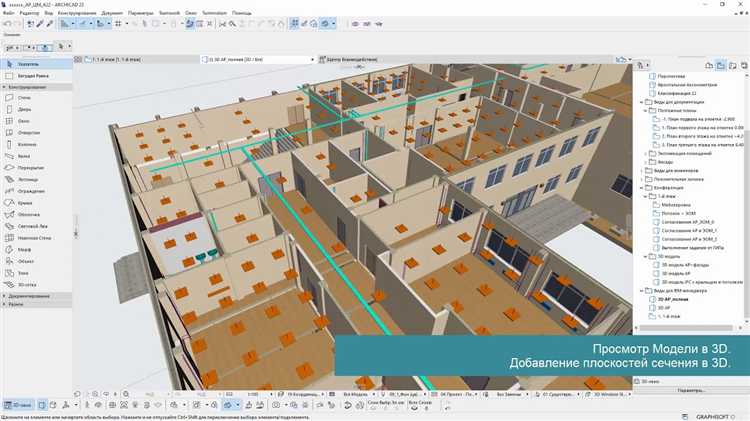Screen dimensions: 750x421
Task: Click the Параметры... button under Navigator
Action: pos(691,391)
